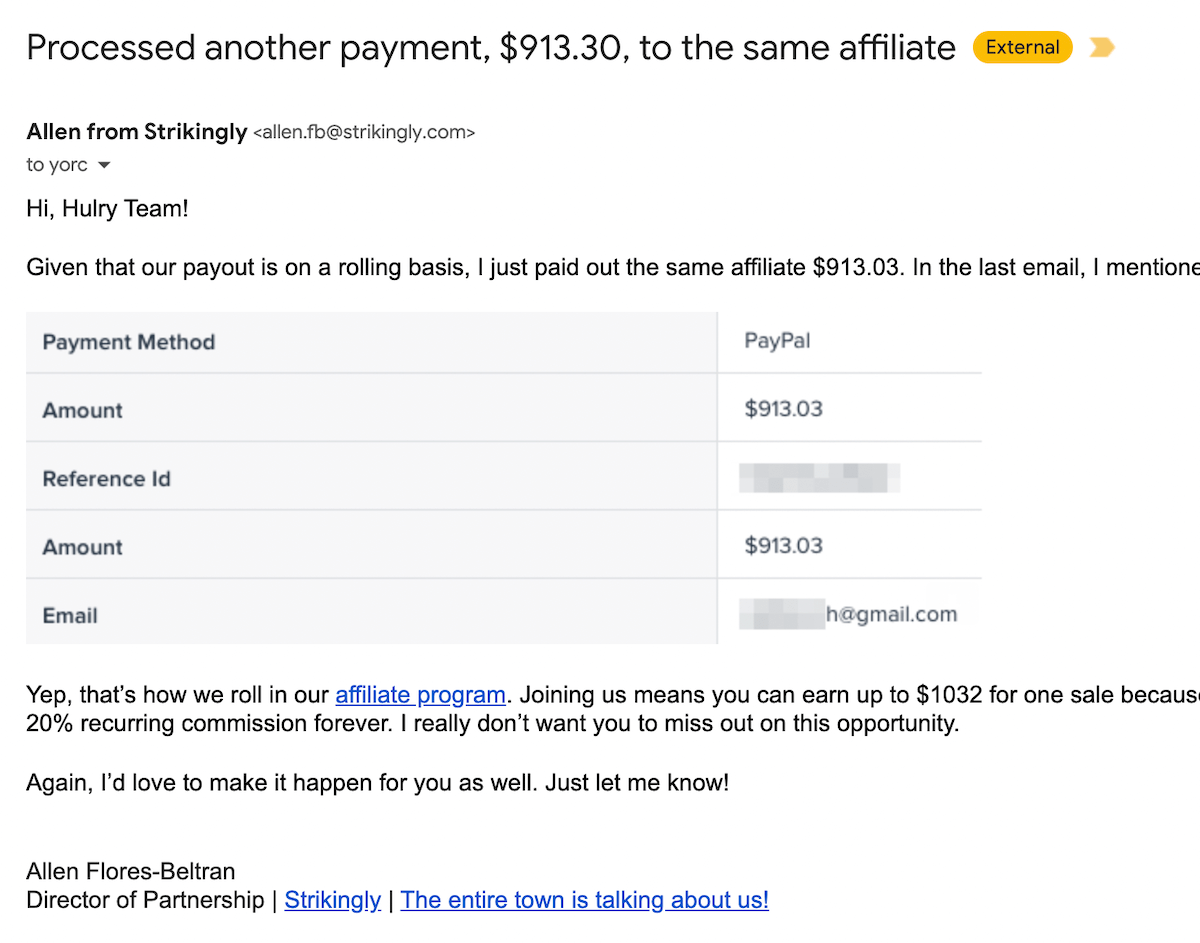Click the Email row label in table
Viewport: 1200px width, 943px height.
pos(70,616)
